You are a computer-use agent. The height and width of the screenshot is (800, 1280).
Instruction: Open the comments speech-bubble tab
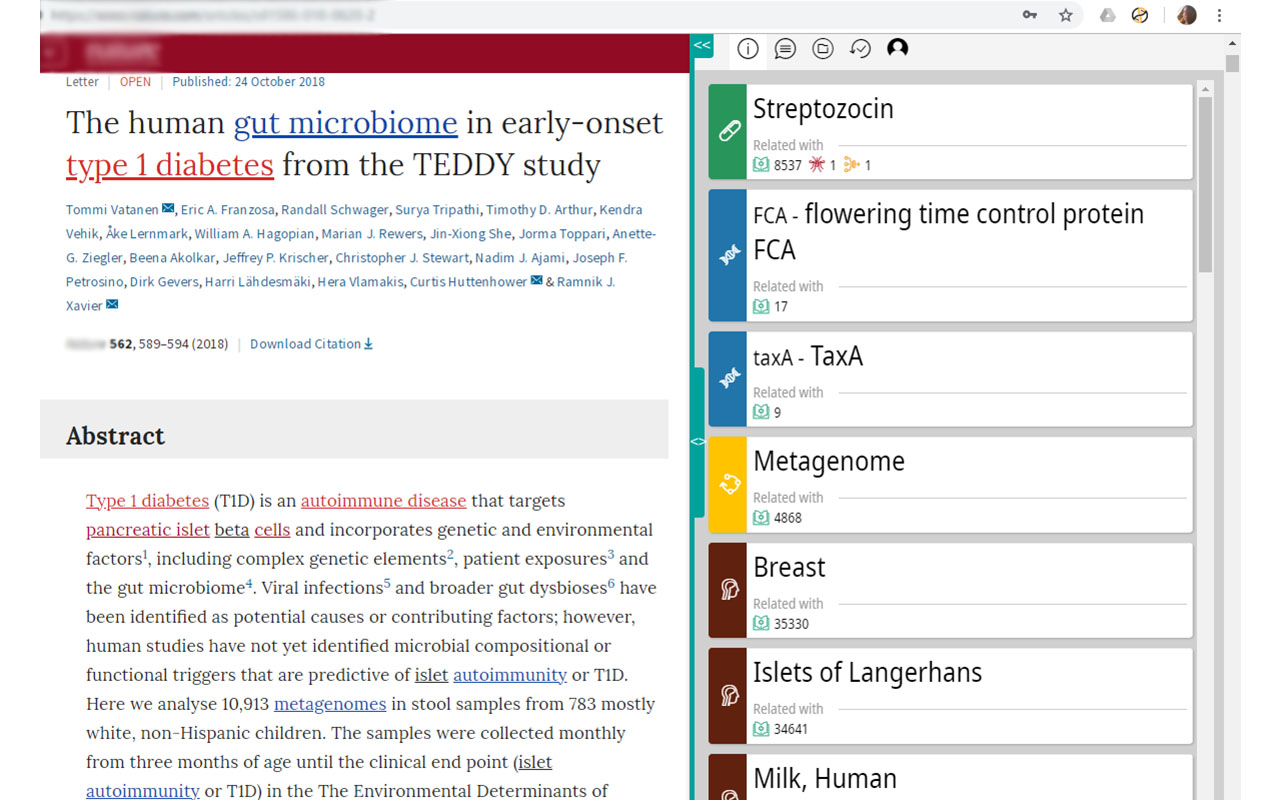786,49
